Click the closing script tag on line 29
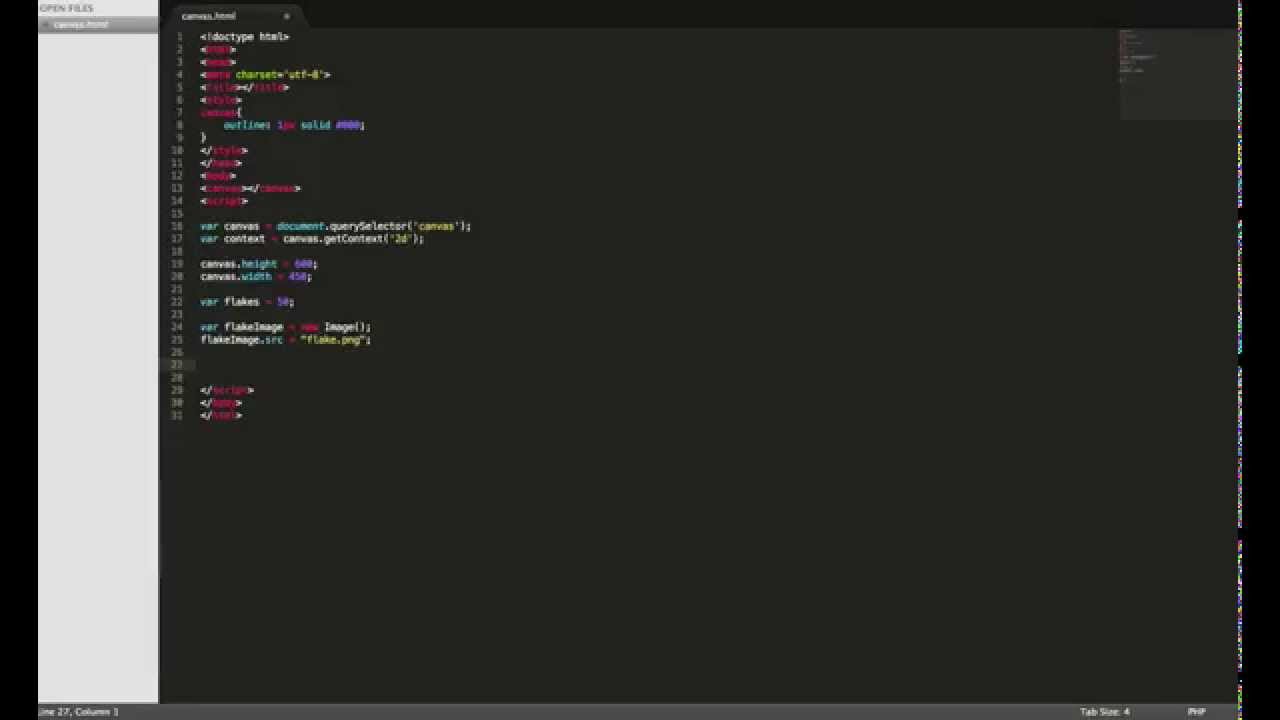Image resolution: width=1280 pixels, height=720 pixels. [x=227, y=390]
